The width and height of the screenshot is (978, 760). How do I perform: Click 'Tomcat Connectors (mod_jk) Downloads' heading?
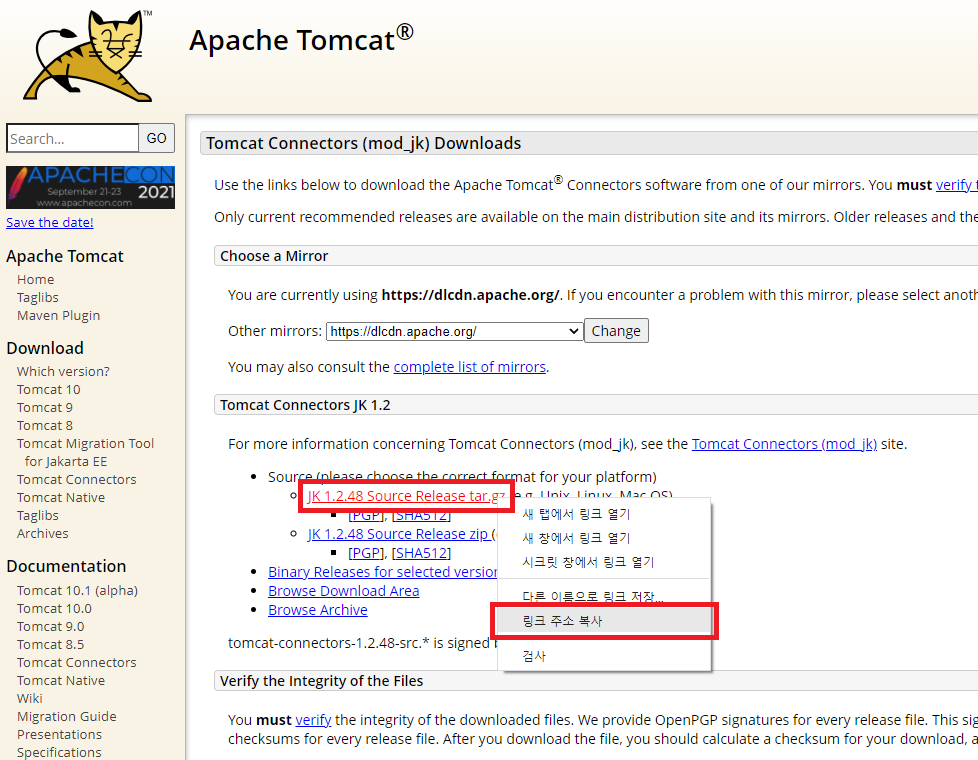[364, 144]
